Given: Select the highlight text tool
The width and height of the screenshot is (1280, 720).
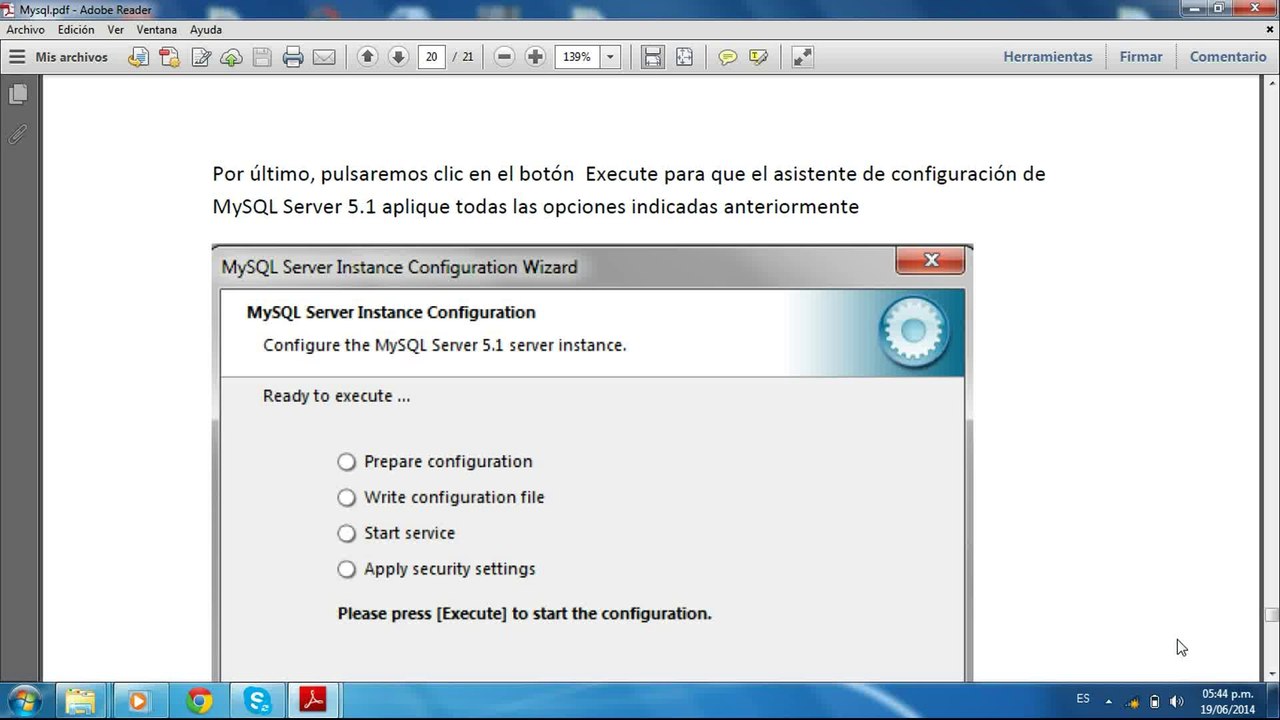Looking at the screenshot, I should [759, 57].
